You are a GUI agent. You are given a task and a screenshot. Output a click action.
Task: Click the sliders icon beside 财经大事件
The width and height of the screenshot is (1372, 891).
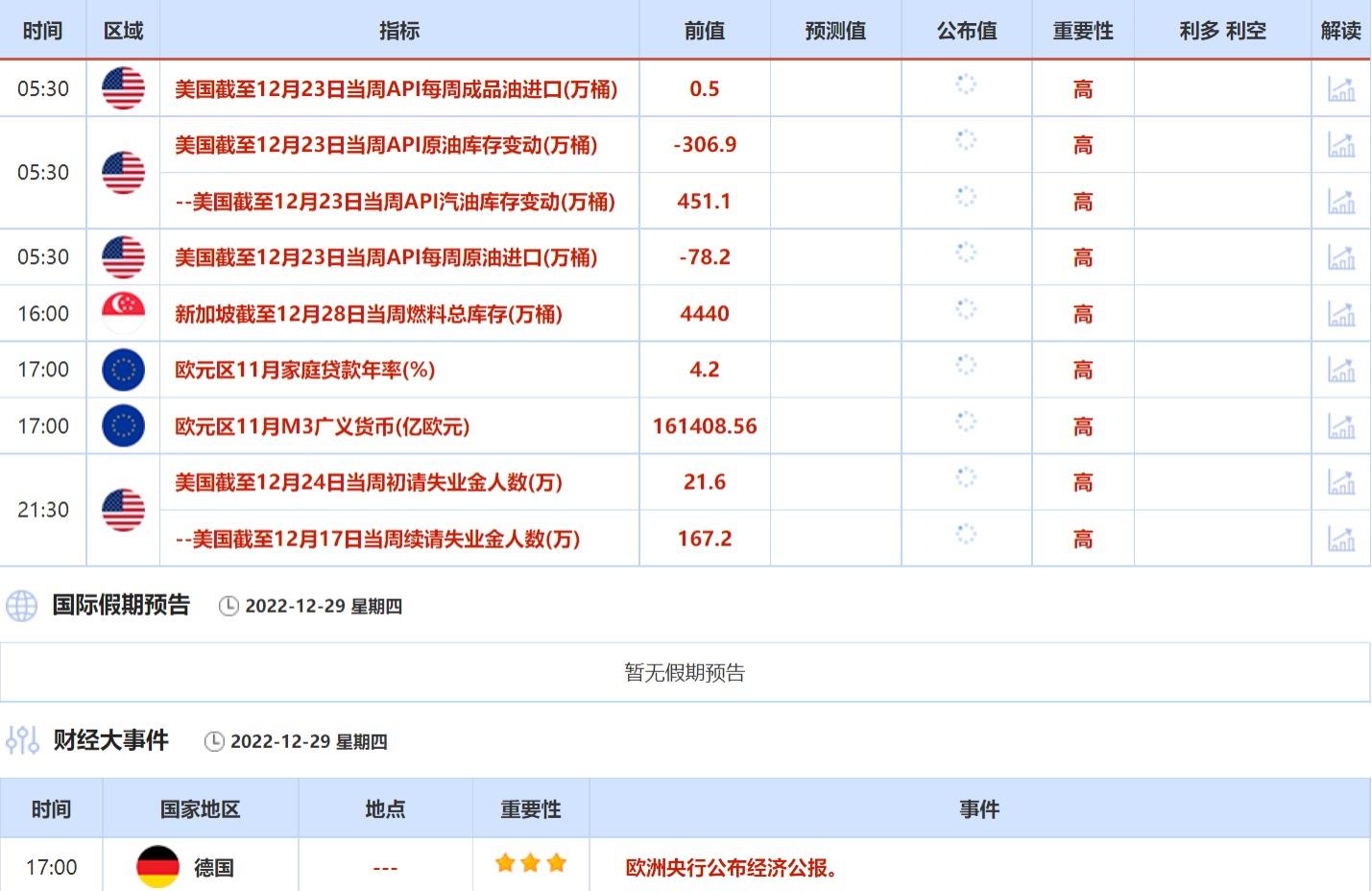pos(21,740)
